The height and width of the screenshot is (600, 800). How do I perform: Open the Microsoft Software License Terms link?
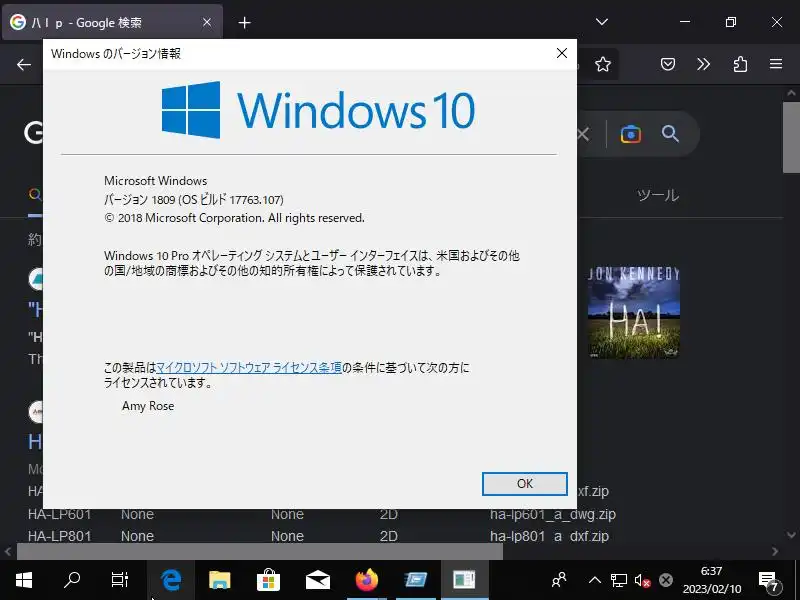[249, 367]
